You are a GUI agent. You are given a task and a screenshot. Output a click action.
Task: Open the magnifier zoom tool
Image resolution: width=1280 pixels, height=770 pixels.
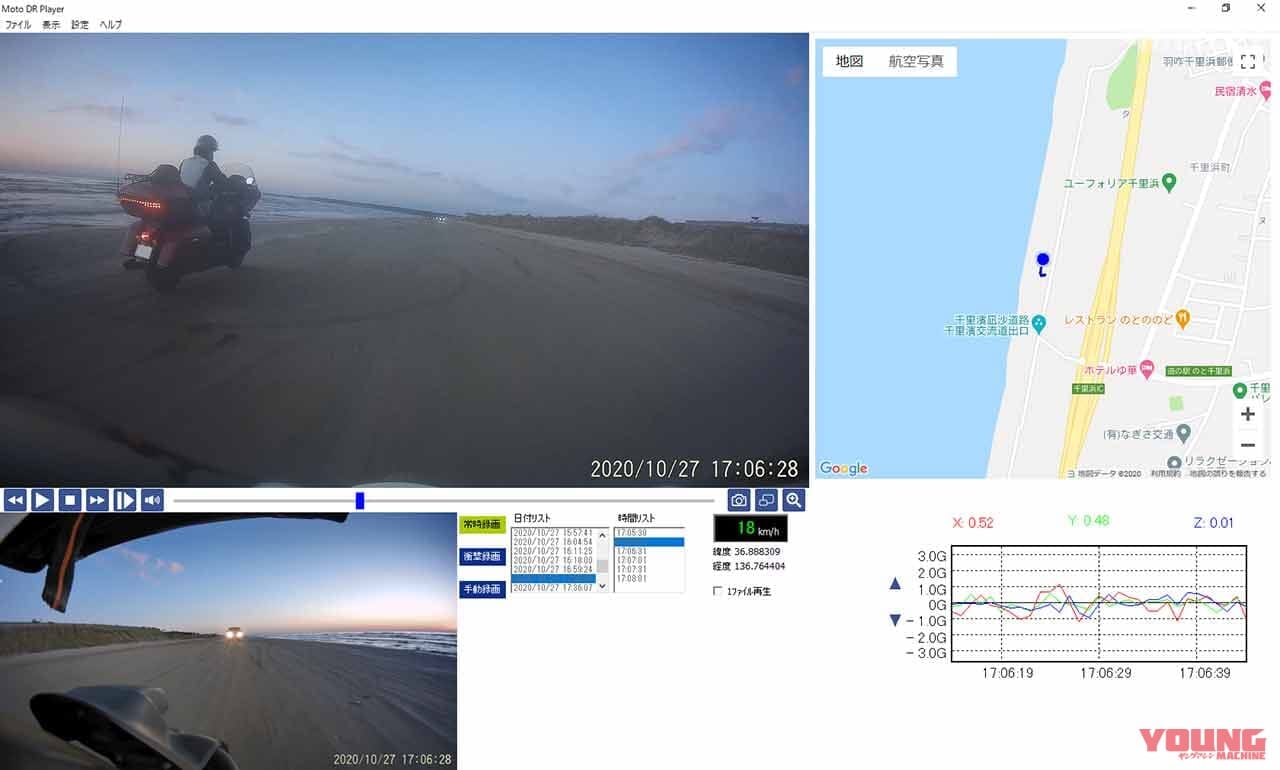(x=794, y=500)
